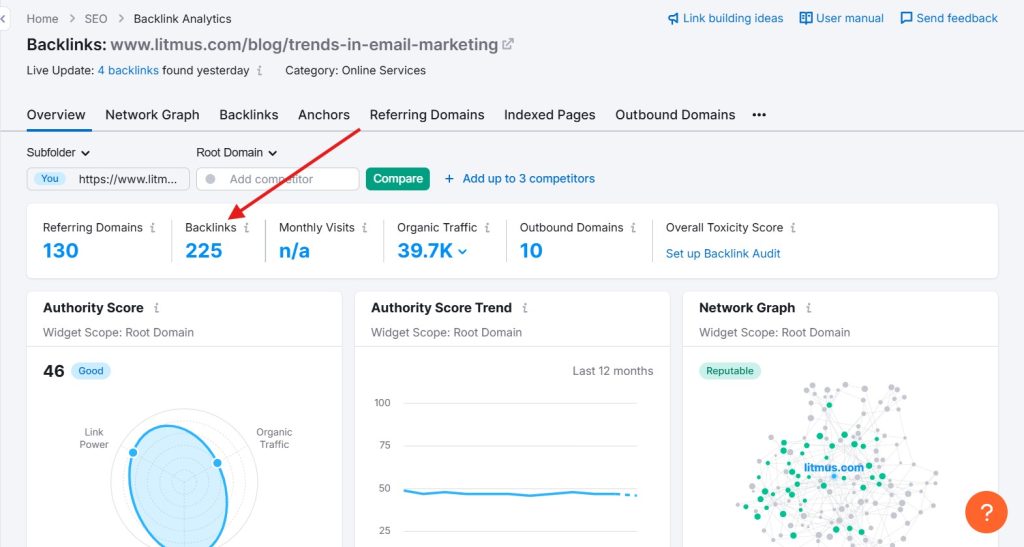Open the external link icon beside the URL
This screenshot has width=1024, height=547.
click(507, 44)
